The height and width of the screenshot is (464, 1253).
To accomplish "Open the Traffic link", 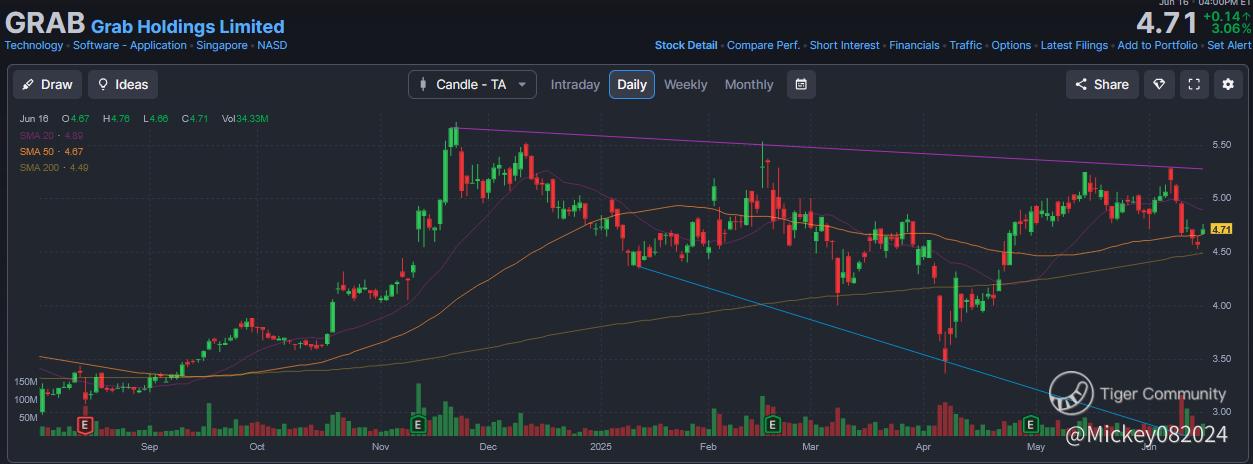I will tap(966, 45).
